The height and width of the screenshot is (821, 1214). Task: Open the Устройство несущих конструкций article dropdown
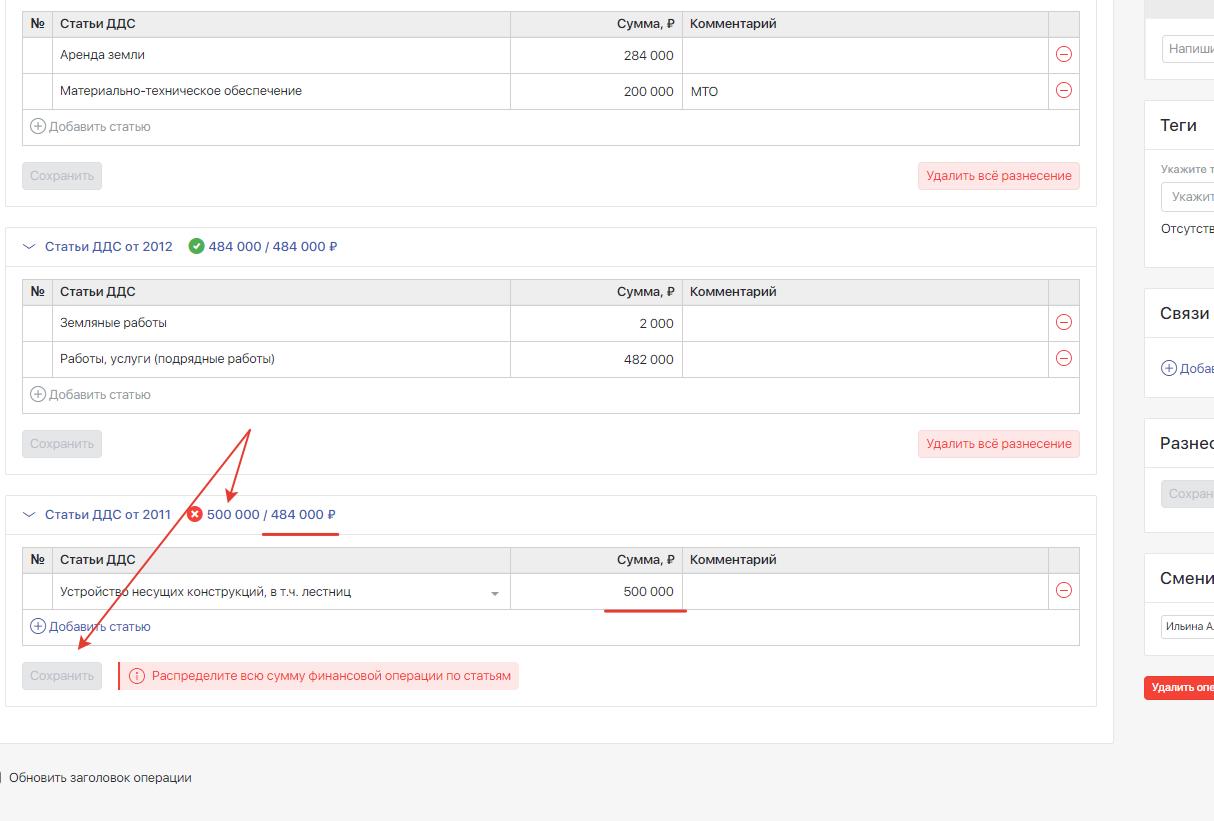[x=494, y=593]
